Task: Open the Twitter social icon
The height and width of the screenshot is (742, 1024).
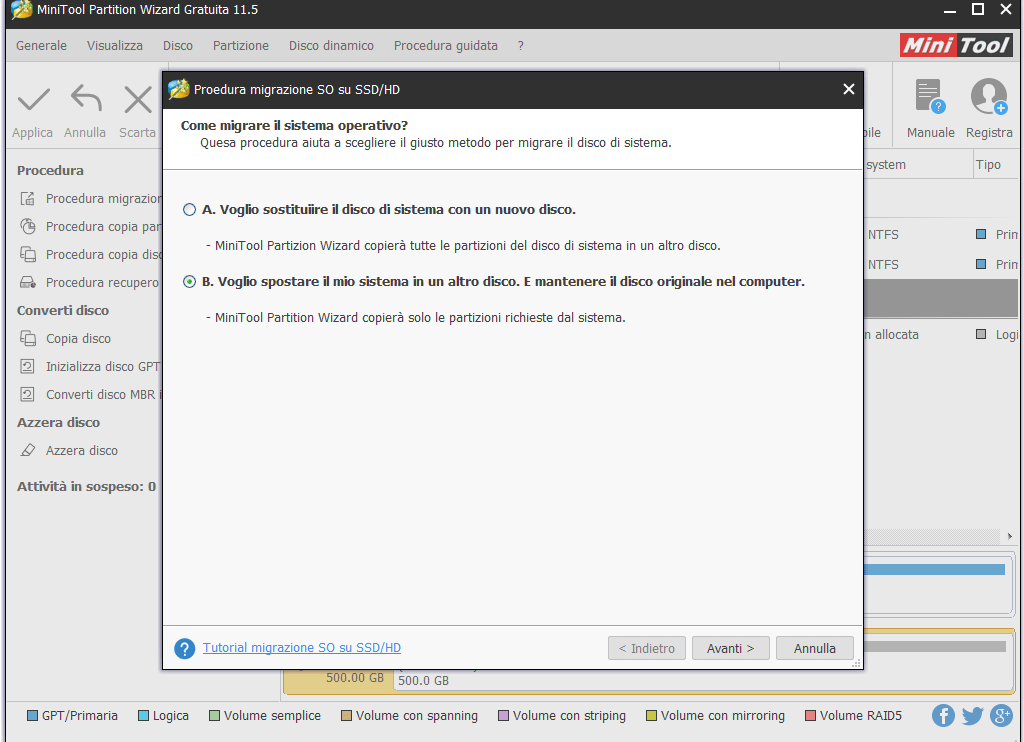Action: [972, 715]
